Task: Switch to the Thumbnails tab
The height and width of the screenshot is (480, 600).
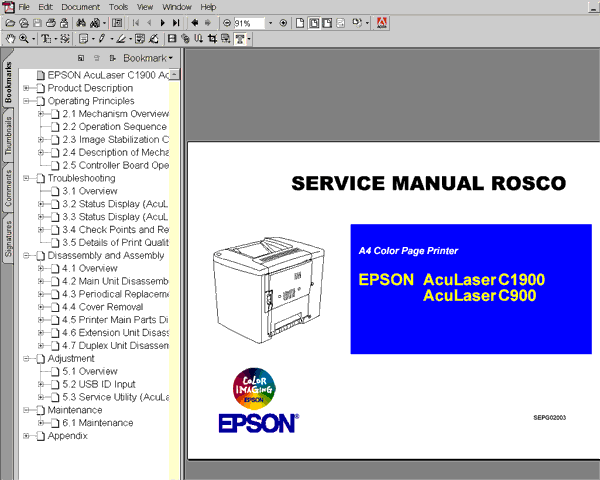Action: click(8, 136)
